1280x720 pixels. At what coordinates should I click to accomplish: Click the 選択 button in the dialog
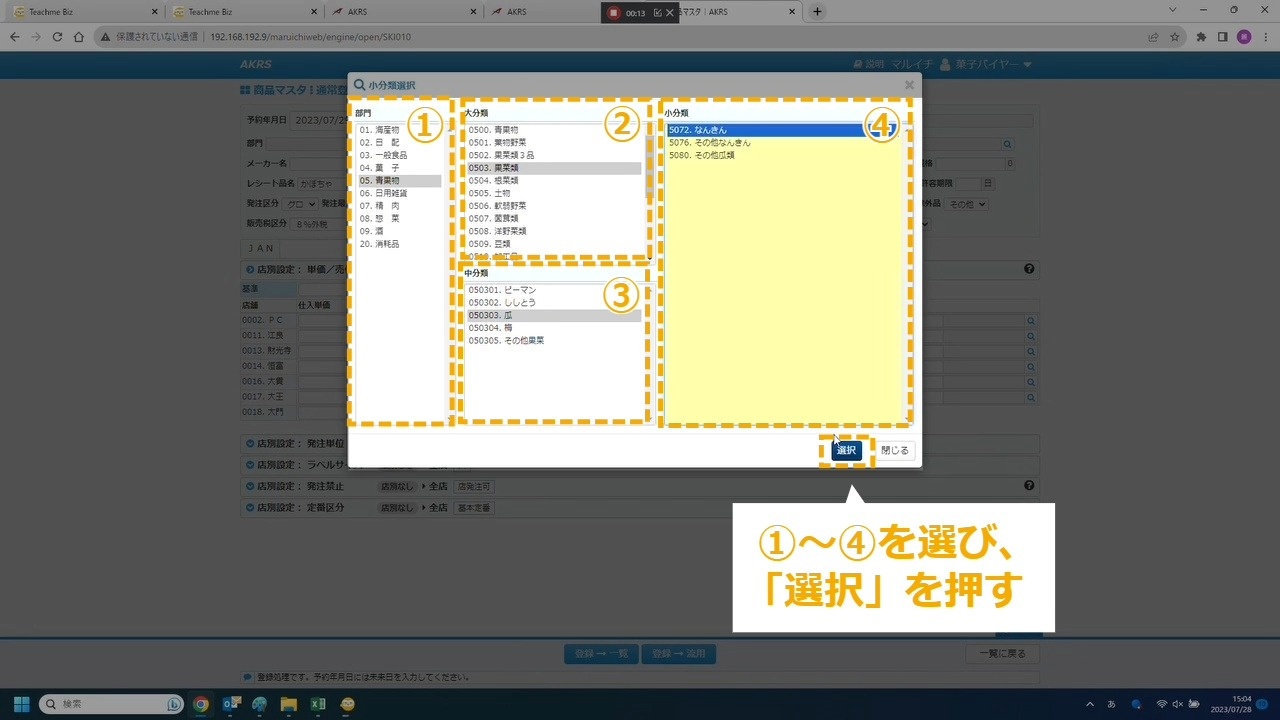(846, 451)
